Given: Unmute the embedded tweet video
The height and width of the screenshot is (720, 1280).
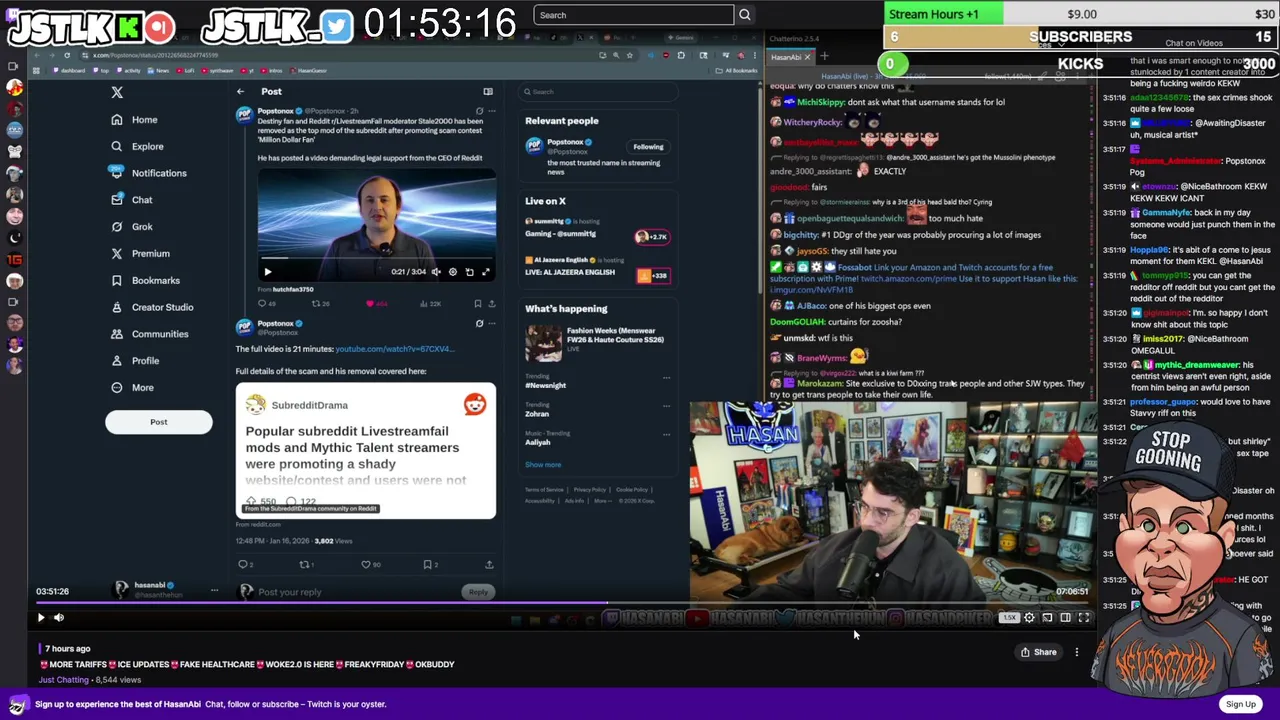Looking at the screenshot, I should [436, 272].
